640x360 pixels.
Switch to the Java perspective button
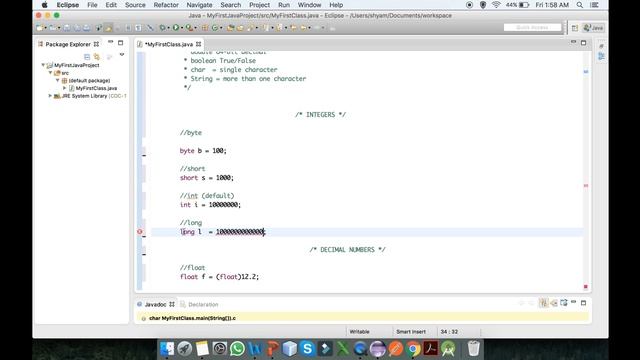pos(593,28)
